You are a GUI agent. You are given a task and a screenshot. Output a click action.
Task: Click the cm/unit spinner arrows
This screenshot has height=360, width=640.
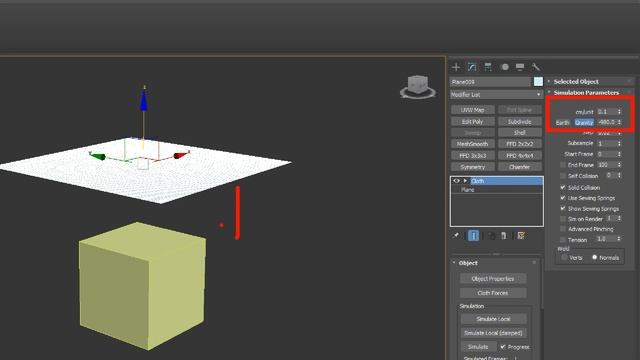pyautogui.click(x=619, y=111)
